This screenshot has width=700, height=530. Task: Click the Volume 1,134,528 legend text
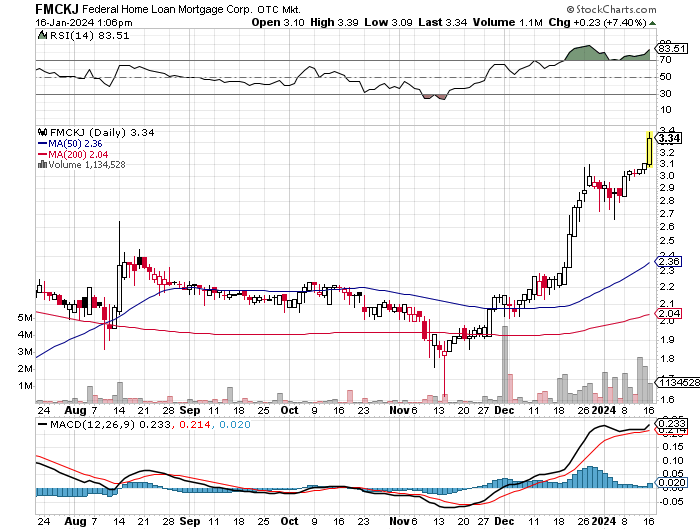pos(87,165)
